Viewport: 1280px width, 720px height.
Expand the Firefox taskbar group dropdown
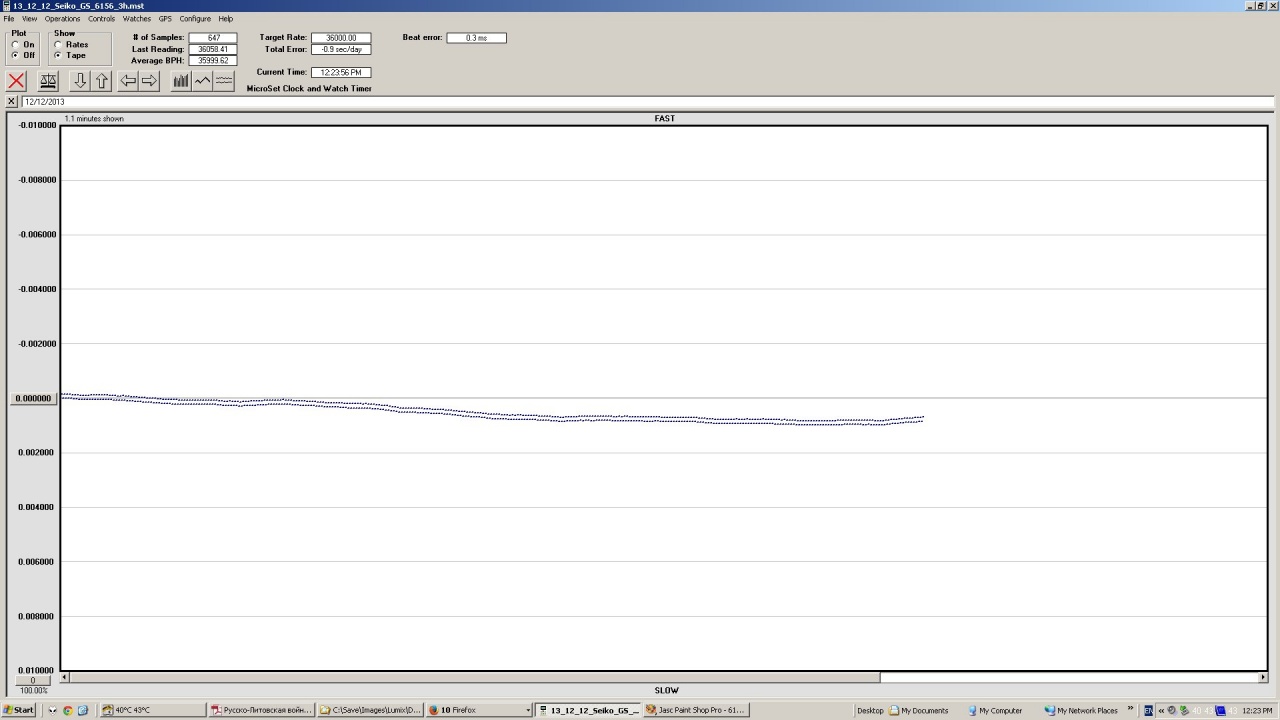click(x=527, y=710)
